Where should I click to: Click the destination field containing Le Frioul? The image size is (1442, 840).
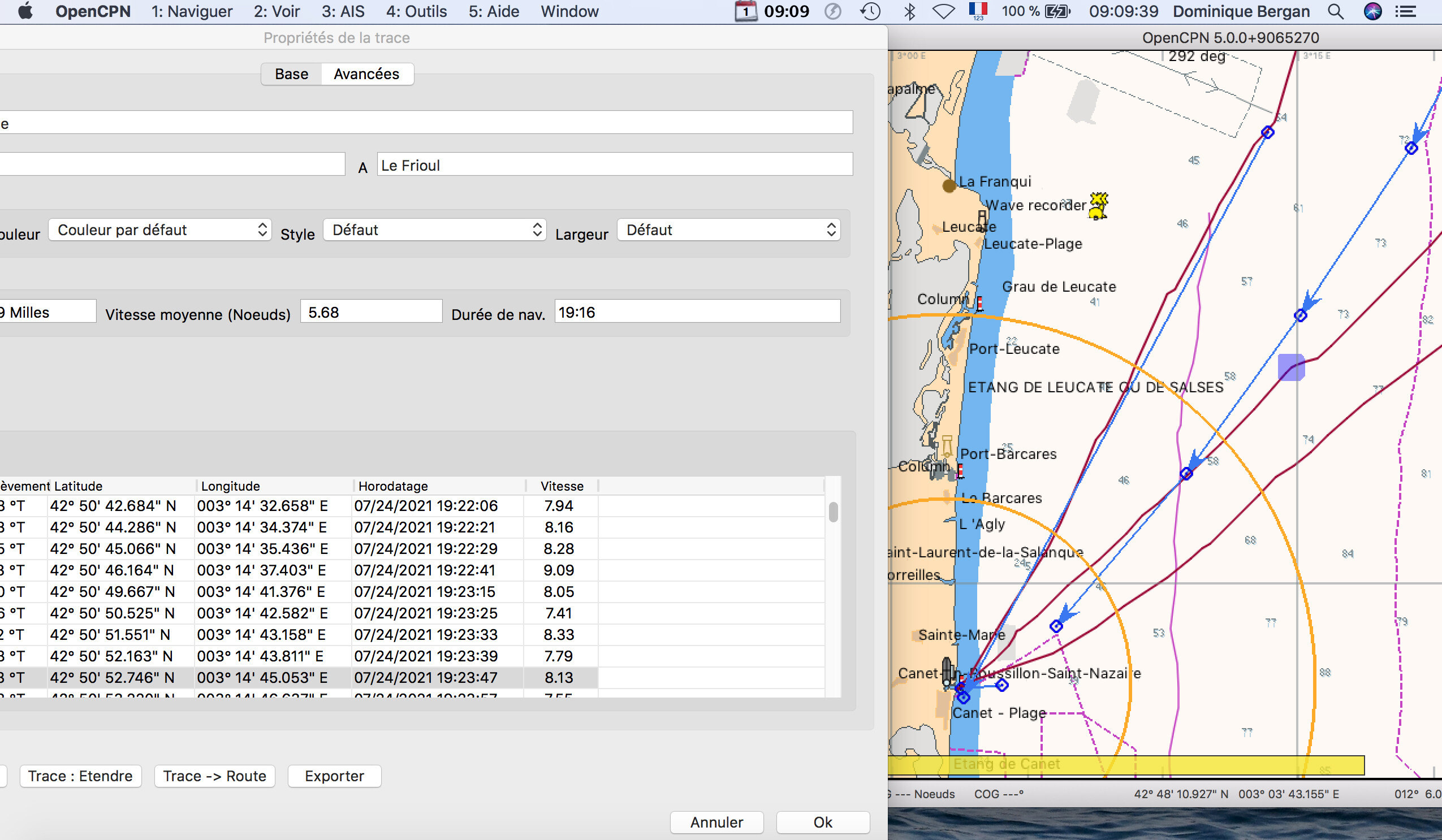(x=615, y=164)
